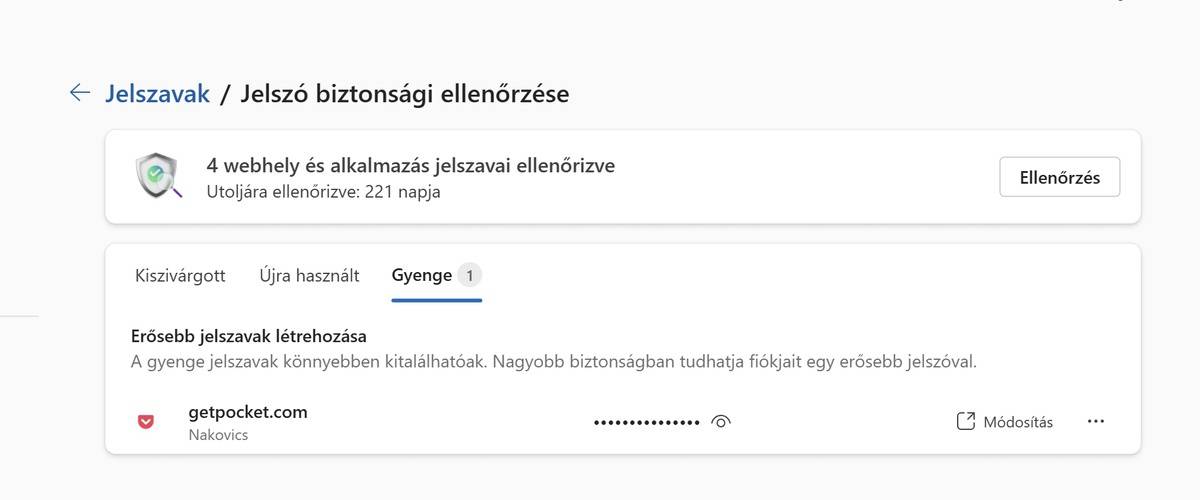Switch to the Újra használt tab
Screen dimensions: 1200x500
(x=309, y=275)
